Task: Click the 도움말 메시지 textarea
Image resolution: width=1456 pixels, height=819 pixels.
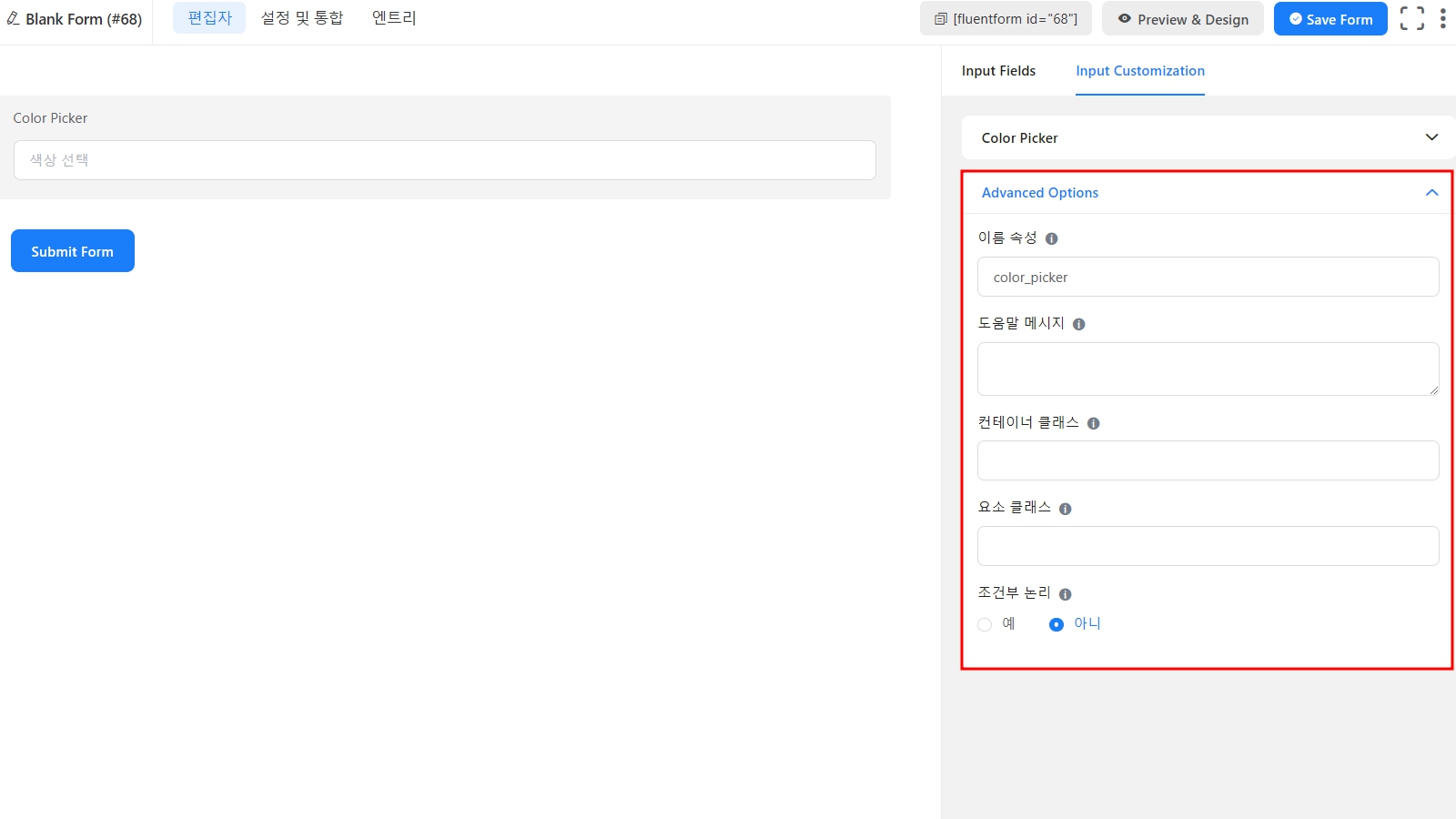Action: tap(1208, 369)
